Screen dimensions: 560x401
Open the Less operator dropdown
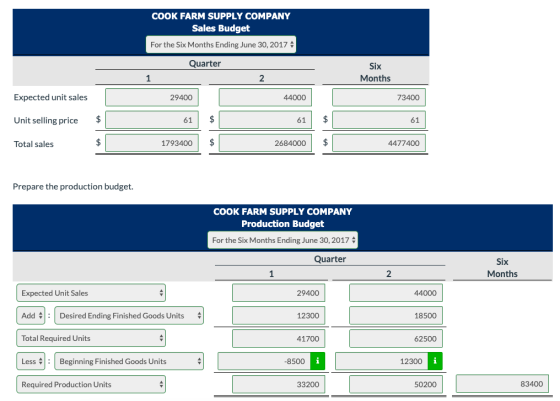(x=31, y=361)
